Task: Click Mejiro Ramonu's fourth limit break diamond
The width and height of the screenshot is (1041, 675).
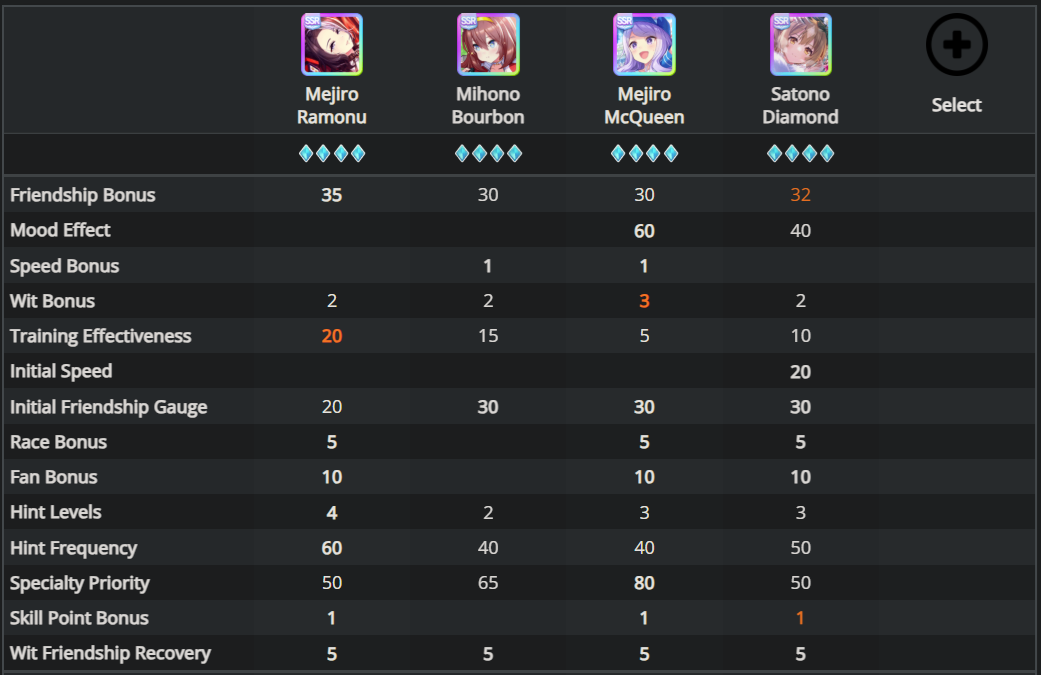Action: pyautogui.click(x=358, y=154)
